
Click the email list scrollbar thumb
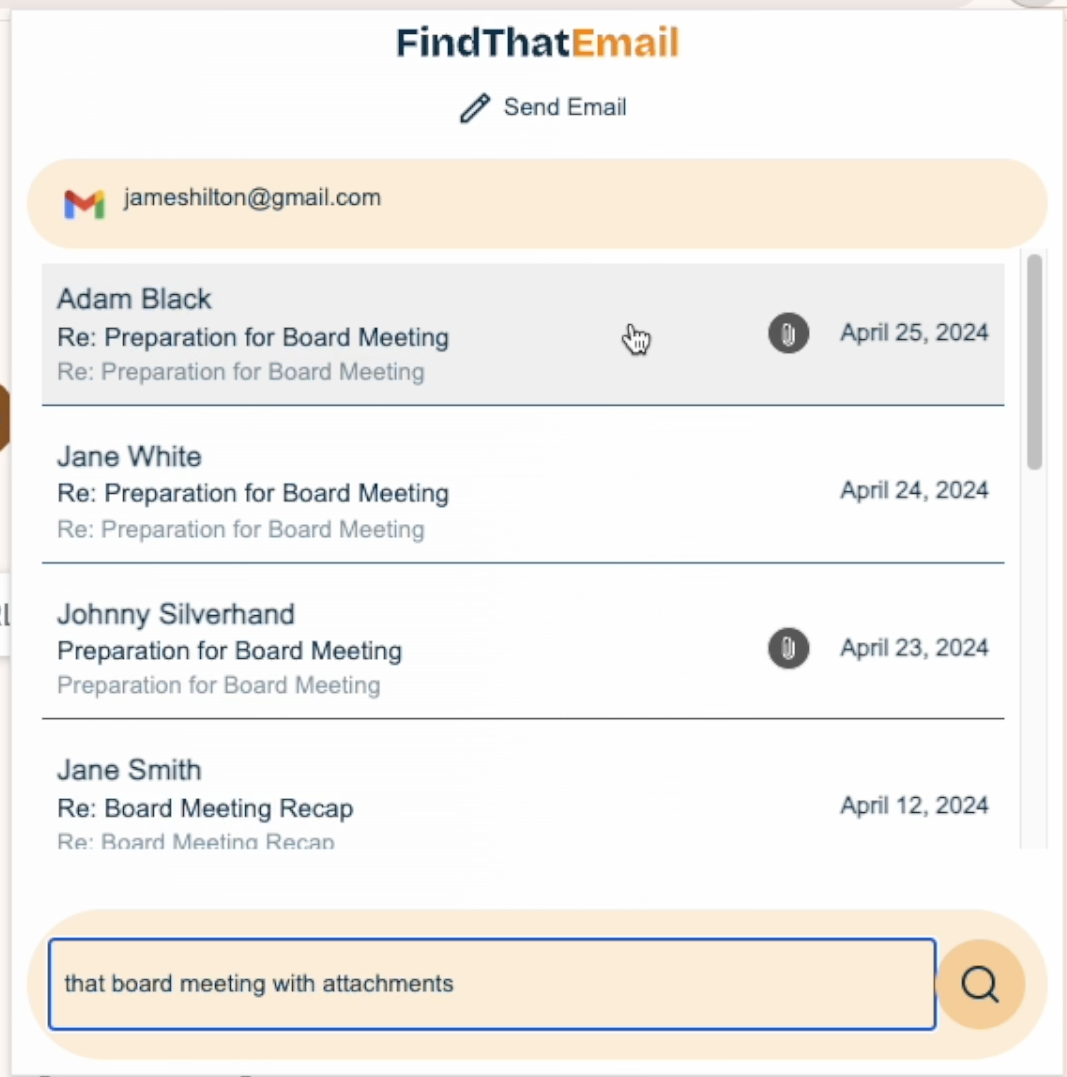(x=1034, y=360)
